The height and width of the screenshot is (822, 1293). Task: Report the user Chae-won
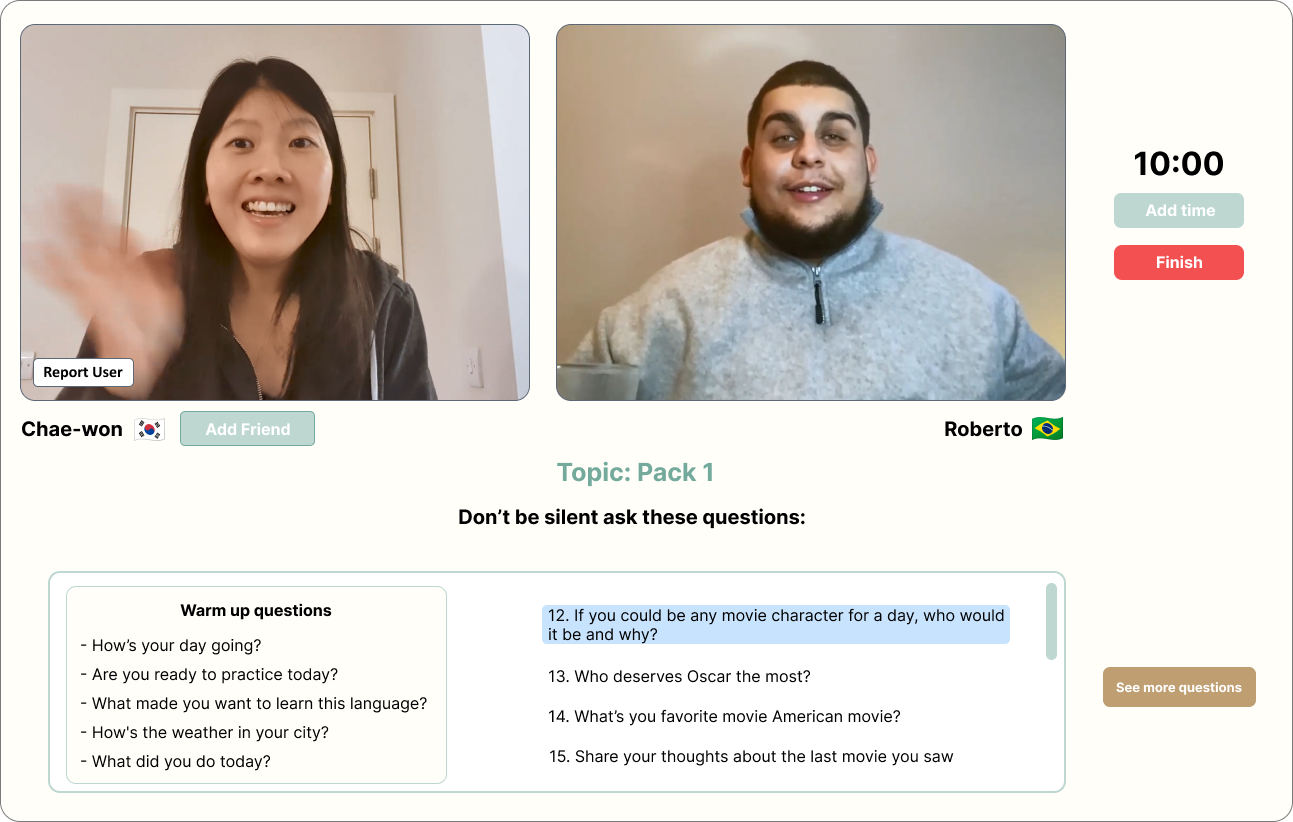tap(83, 372)
